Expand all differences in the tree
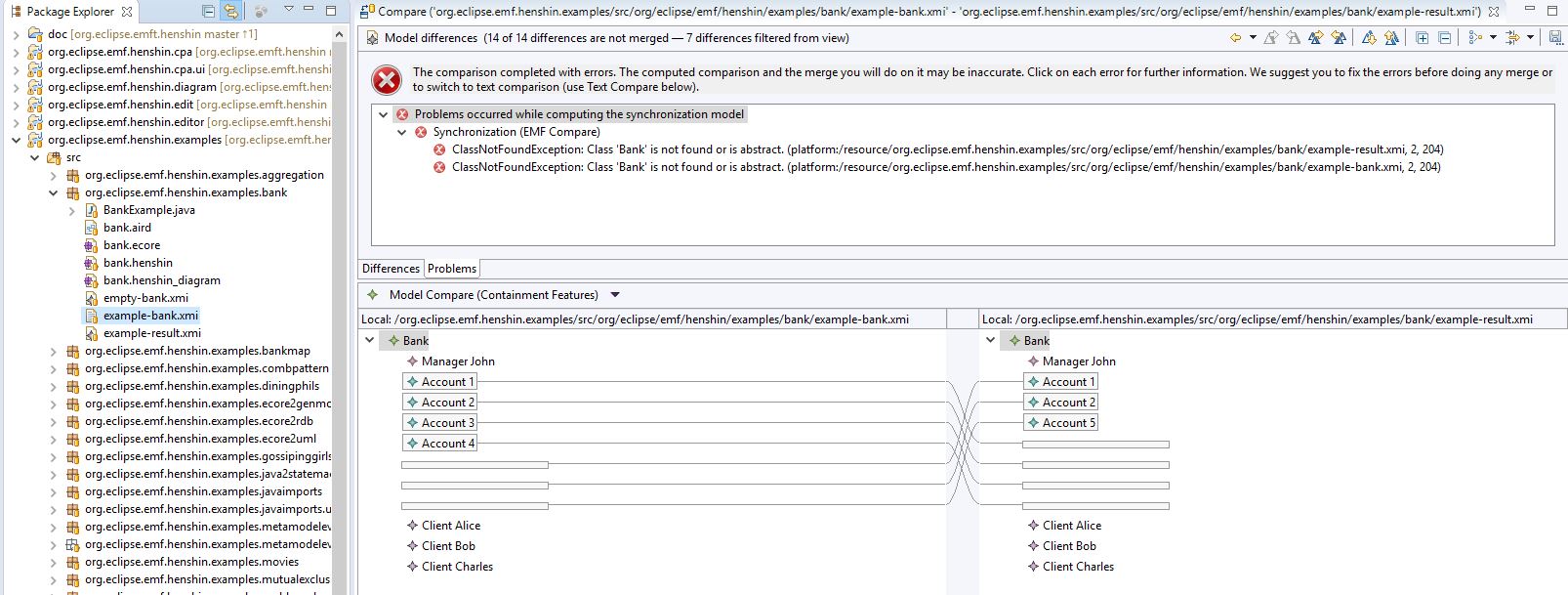Viewport: 1568px width, 595px height. tap(1422, 38)
